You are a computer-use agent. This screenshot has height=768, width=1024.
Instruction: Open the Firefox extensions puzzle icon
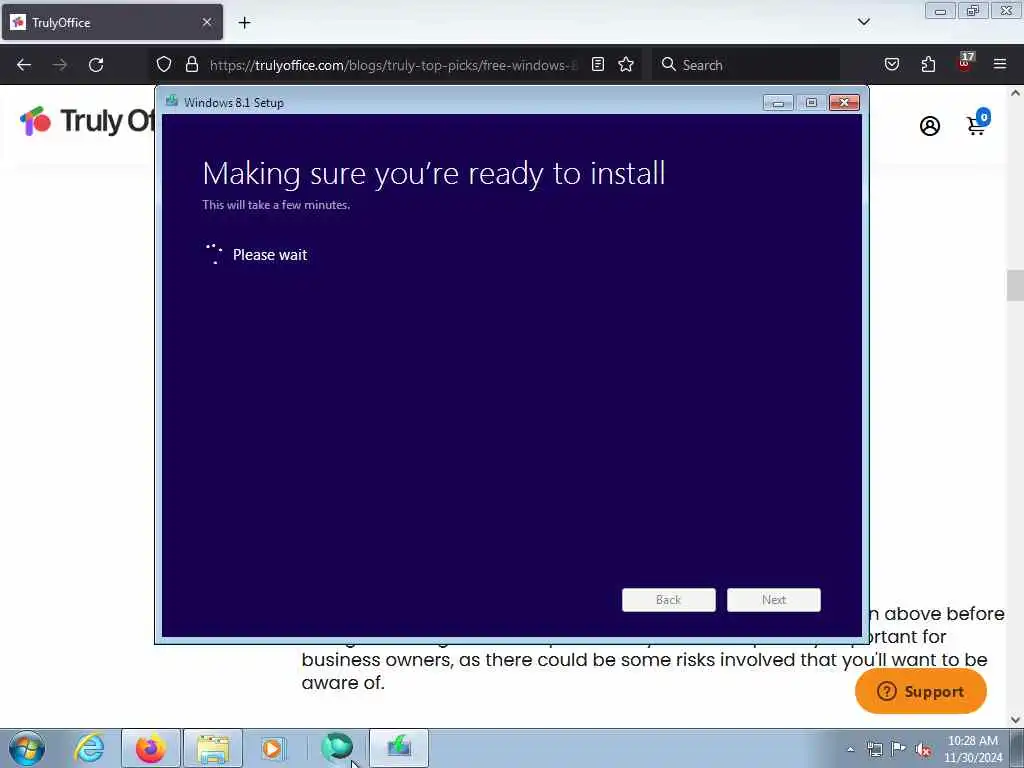[928, 64]
